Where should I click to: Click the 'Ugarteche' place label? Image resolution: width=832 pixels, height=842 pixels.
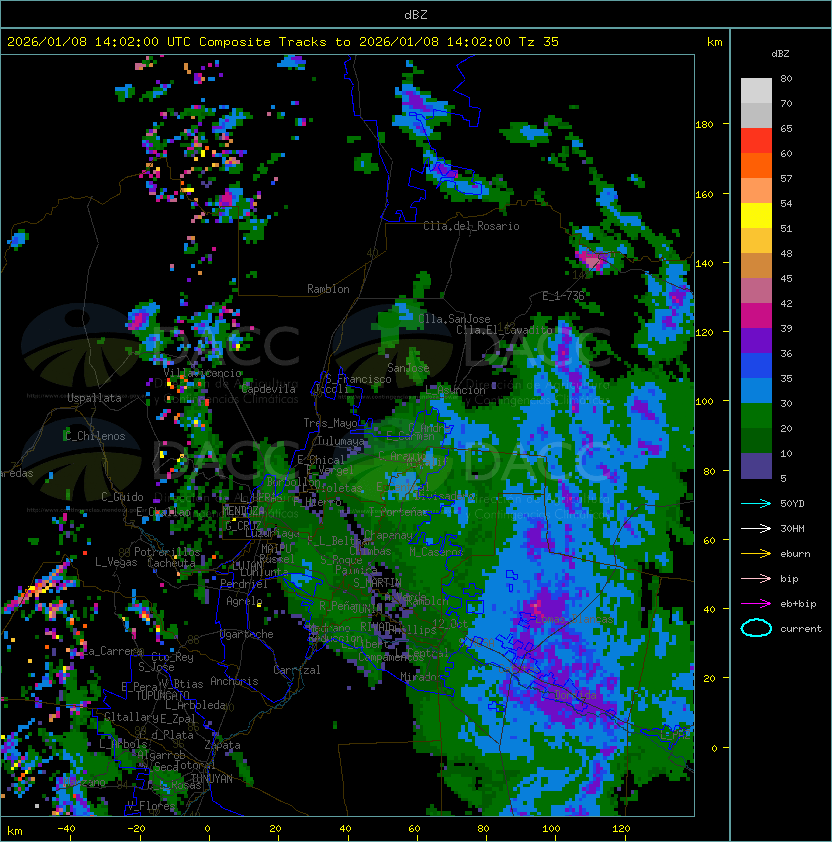[x=247, y=634]
